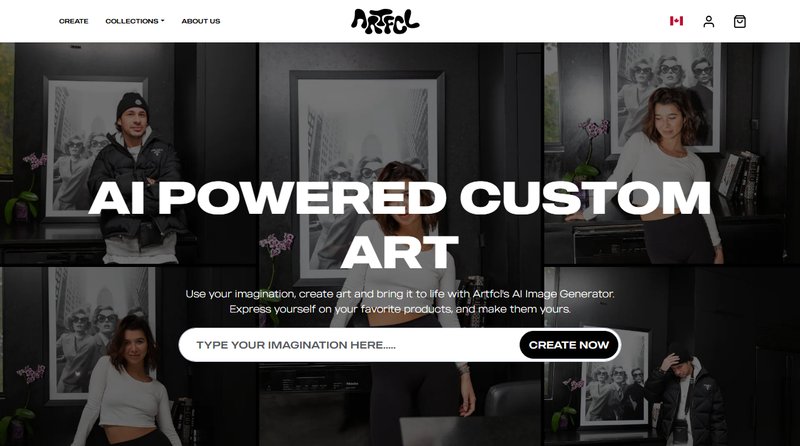800x446 pixels.
Task: Click the word 'ART' in headline
Action: pyautogui.click(x=399, y=252)
